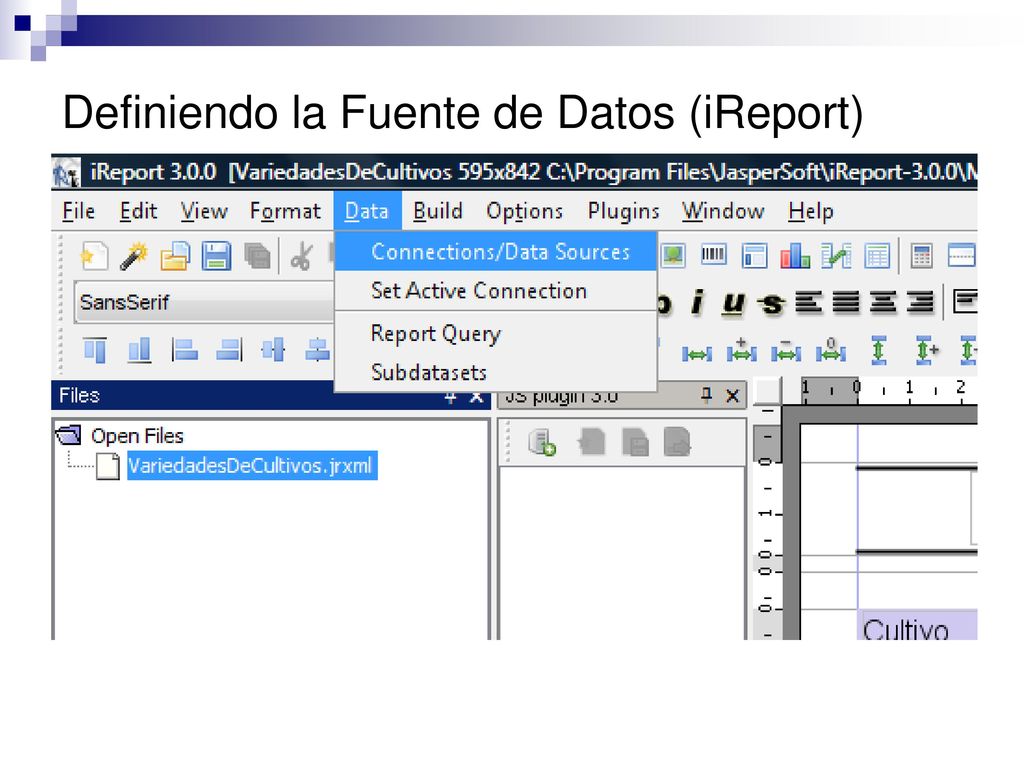
Task: Click the calculator-style toolbar icon
Action: [921, 255]
